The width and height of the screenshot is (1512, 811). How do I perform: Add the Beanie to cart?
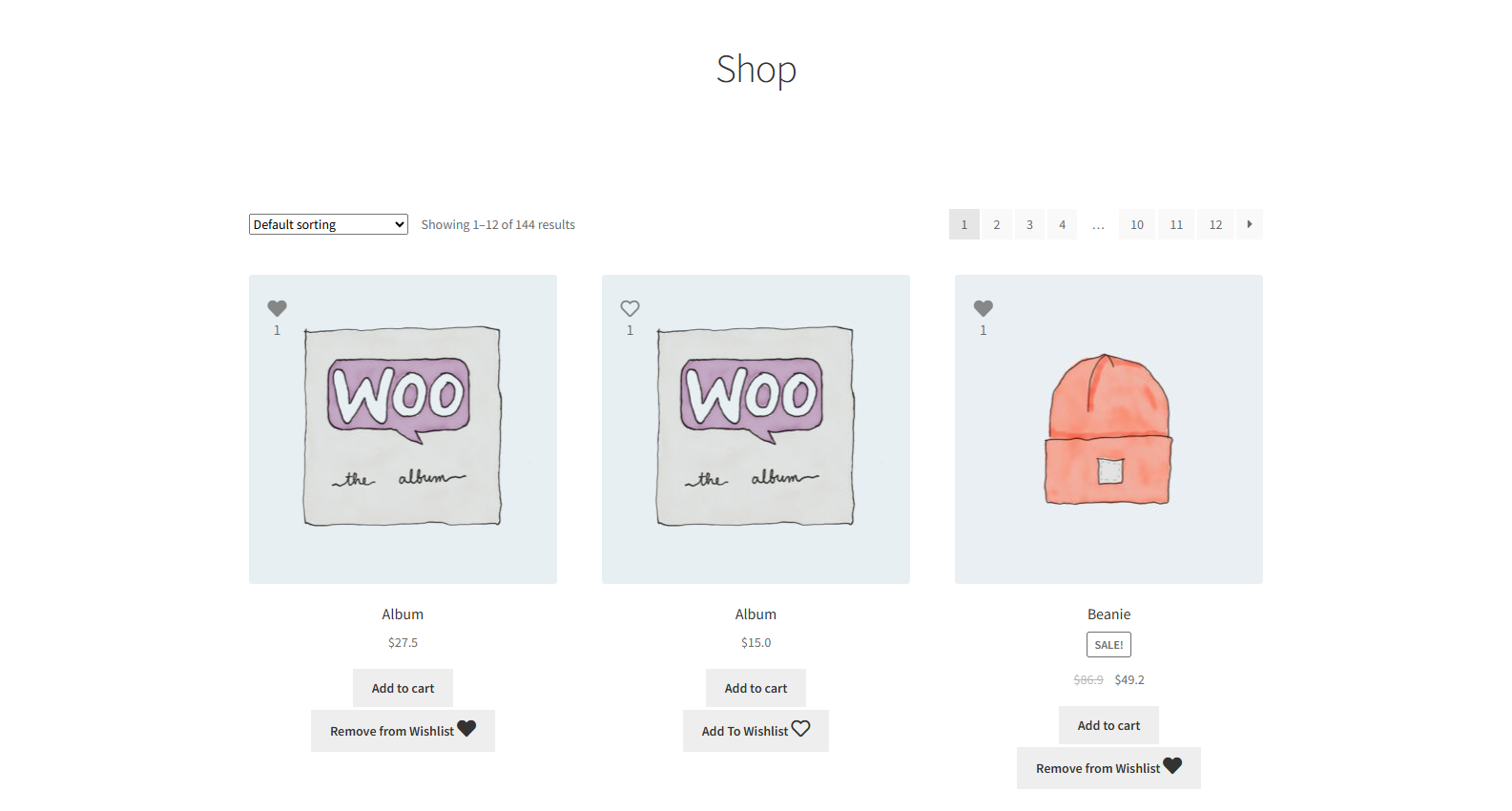pyautogui.click(x=1108, y=725)
